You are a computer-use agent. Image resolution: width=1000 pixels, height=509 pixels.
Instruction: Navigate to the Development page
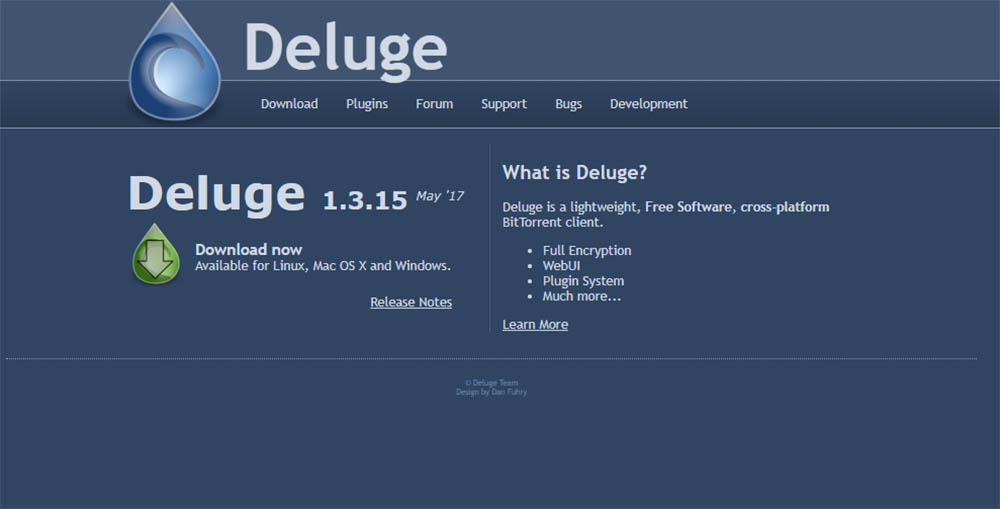coord(648,104)
